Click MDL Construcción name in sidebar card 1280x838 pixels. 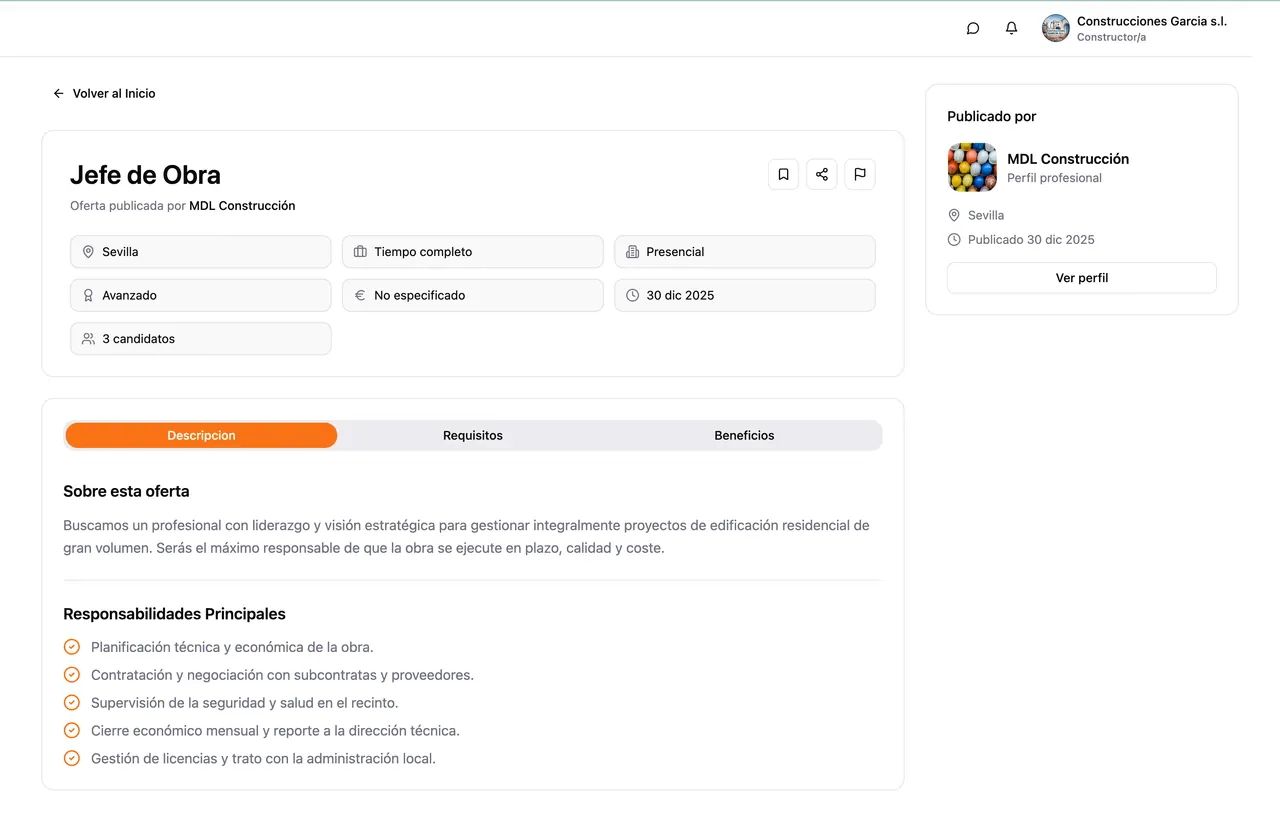click(1068, 159)
